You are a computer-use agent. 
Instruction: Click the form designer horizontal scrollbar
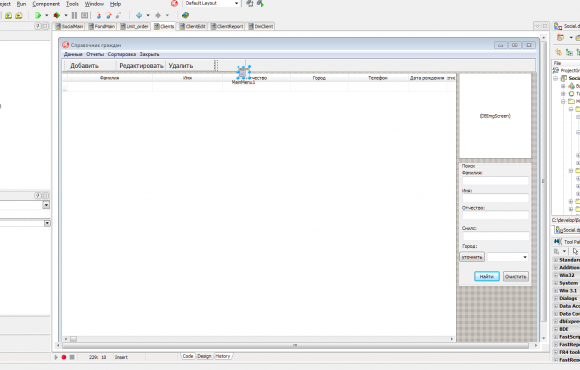(295, 345)
